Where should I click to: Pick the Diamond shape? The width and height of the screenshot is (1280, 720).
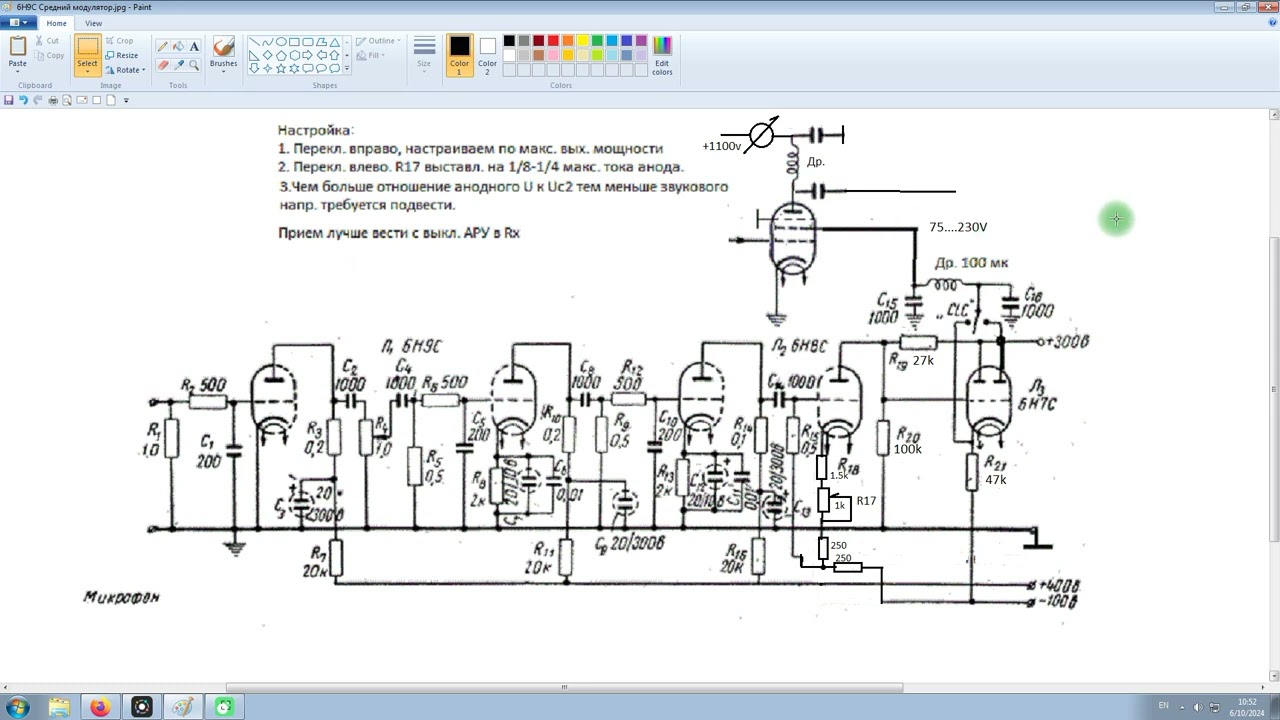pos(267,55)
